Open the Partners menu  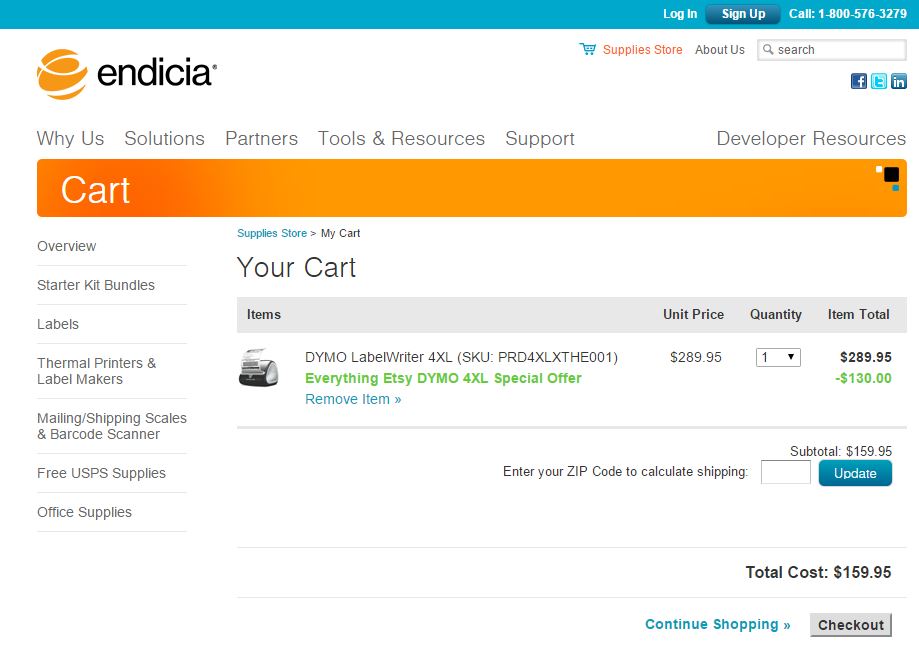click(x=261, y=138)
